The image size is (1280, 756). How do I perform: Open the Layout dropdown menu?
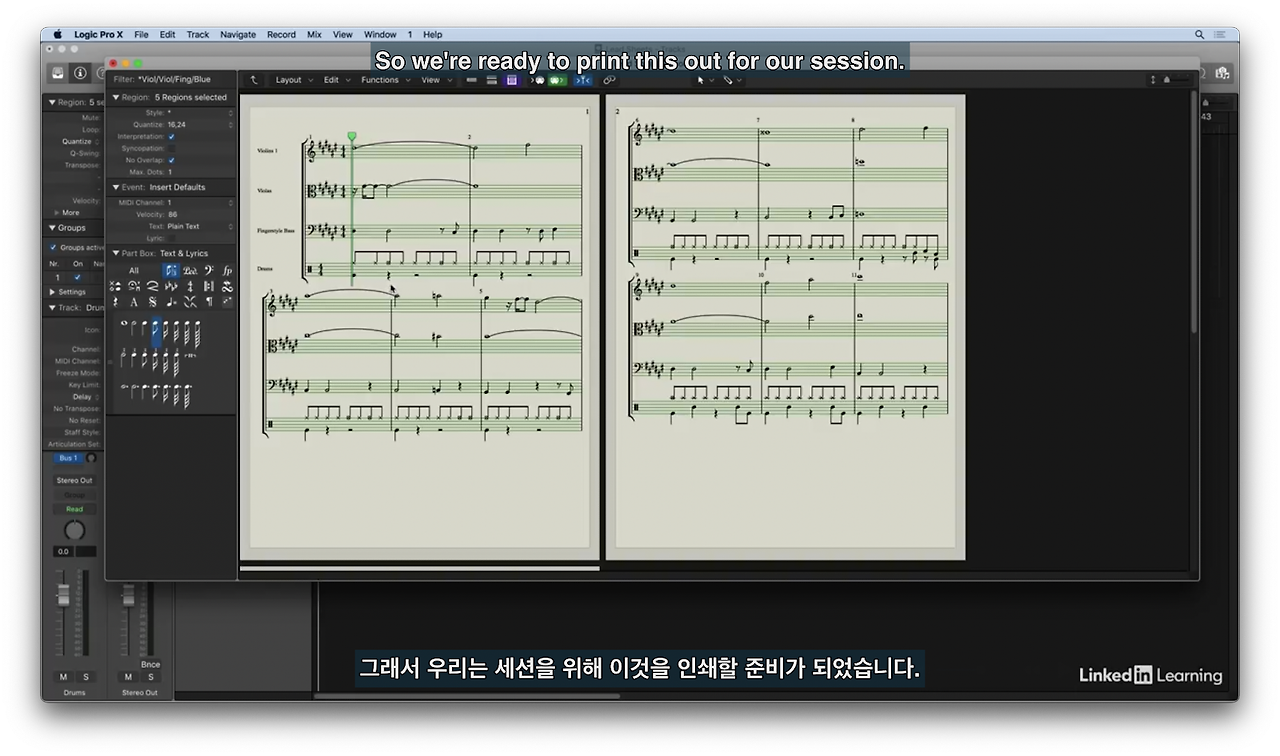coord(293,80)
